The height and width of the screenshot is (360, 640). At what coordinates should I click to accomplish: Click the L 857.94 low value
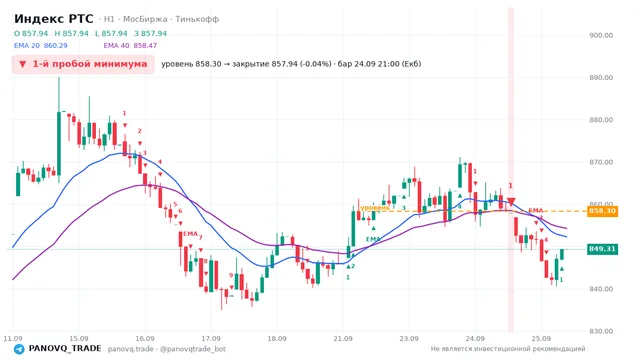click(x=111, y=33)
